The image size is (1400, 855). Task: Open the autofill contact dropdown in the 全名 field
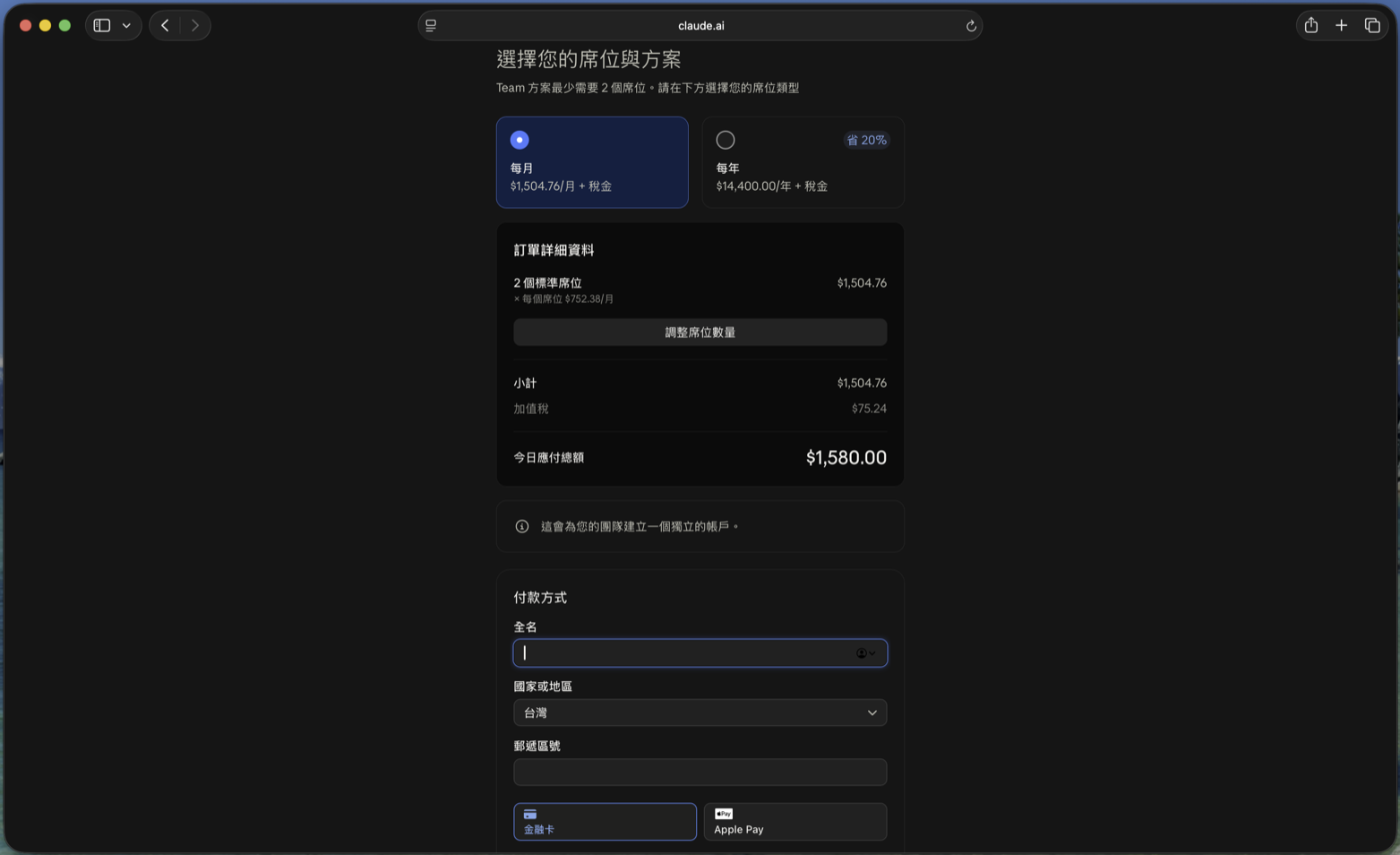[x=866, y=653]
